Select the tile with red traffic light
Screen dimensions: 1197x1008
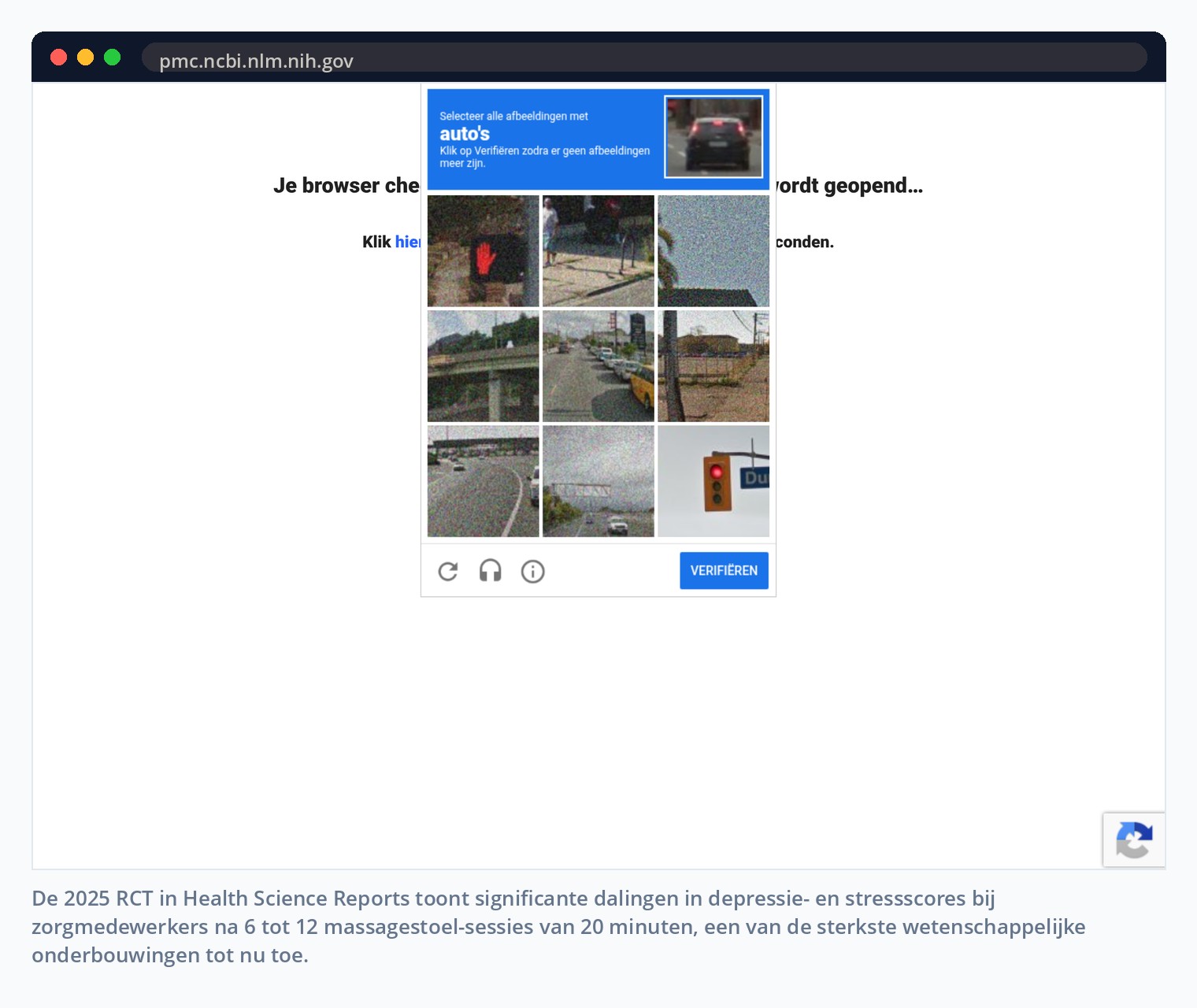pyautogui.click(x=713, y=481)
